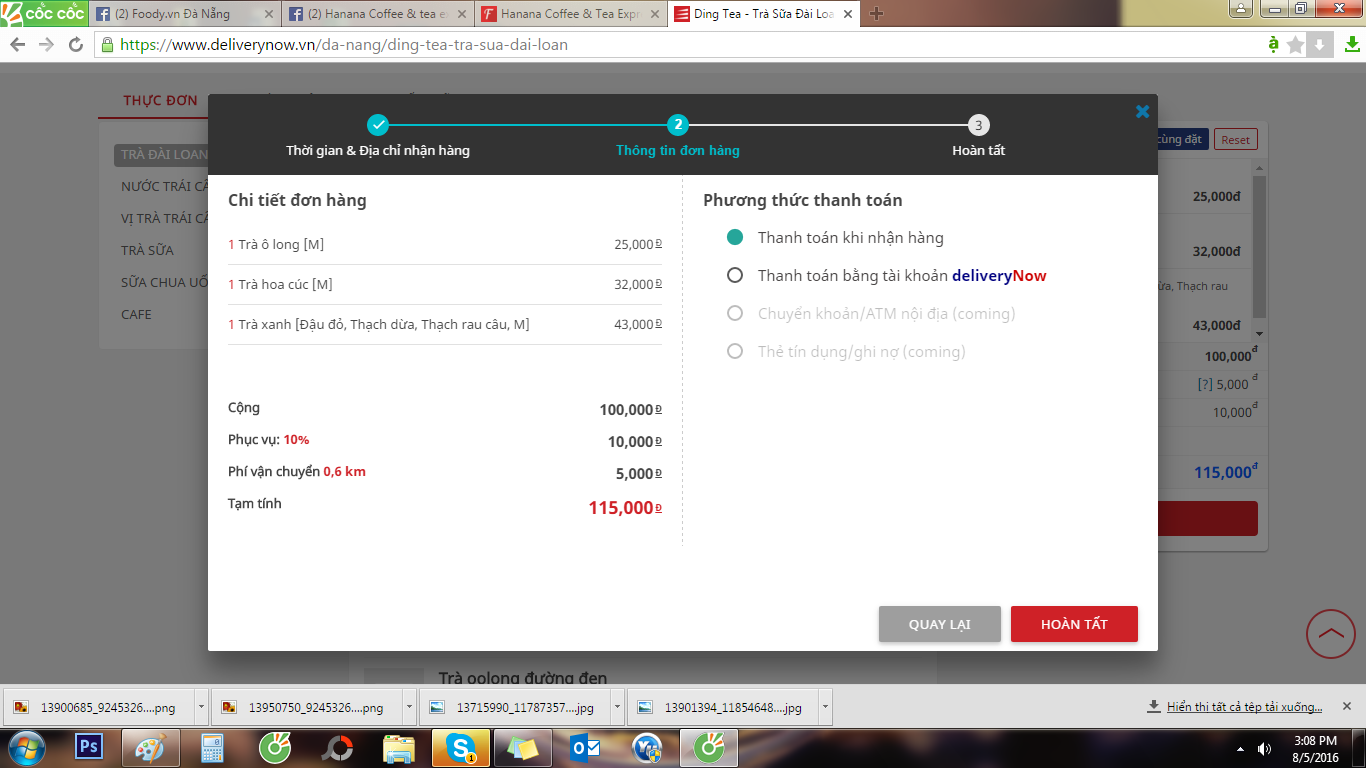Viewport: 1366px width, 768px height.
Task: Open Skype from the taskbar
Action: 461,747
